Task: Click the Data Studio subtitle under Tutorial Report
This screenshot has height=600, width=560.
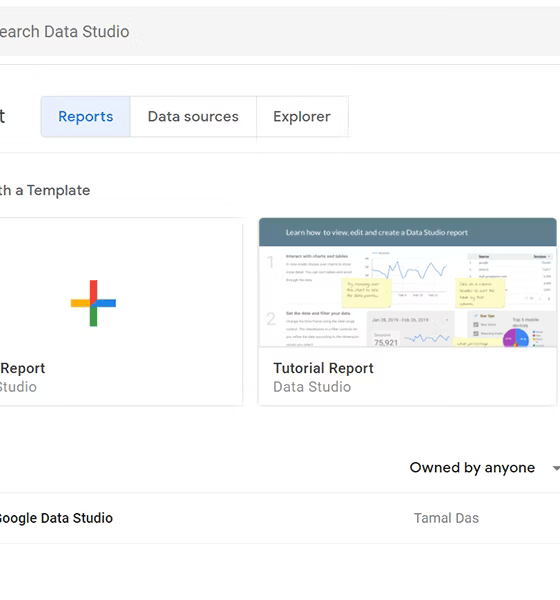Action: pos(312,387)
